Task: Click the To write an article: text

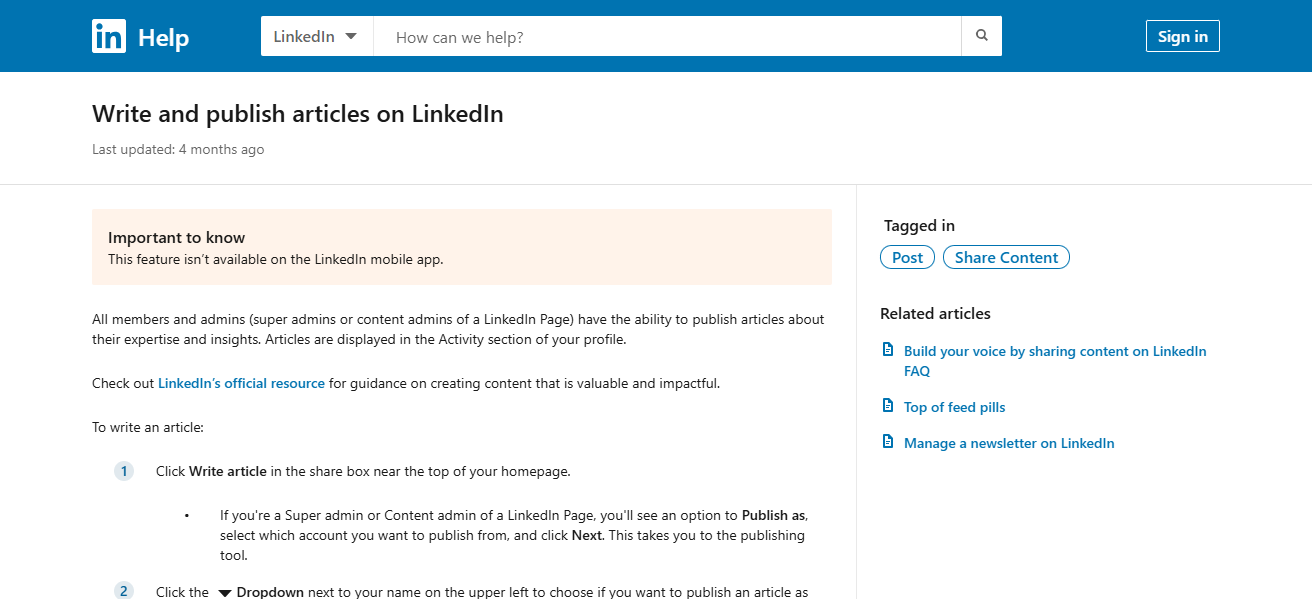Action: click(148, 427)
